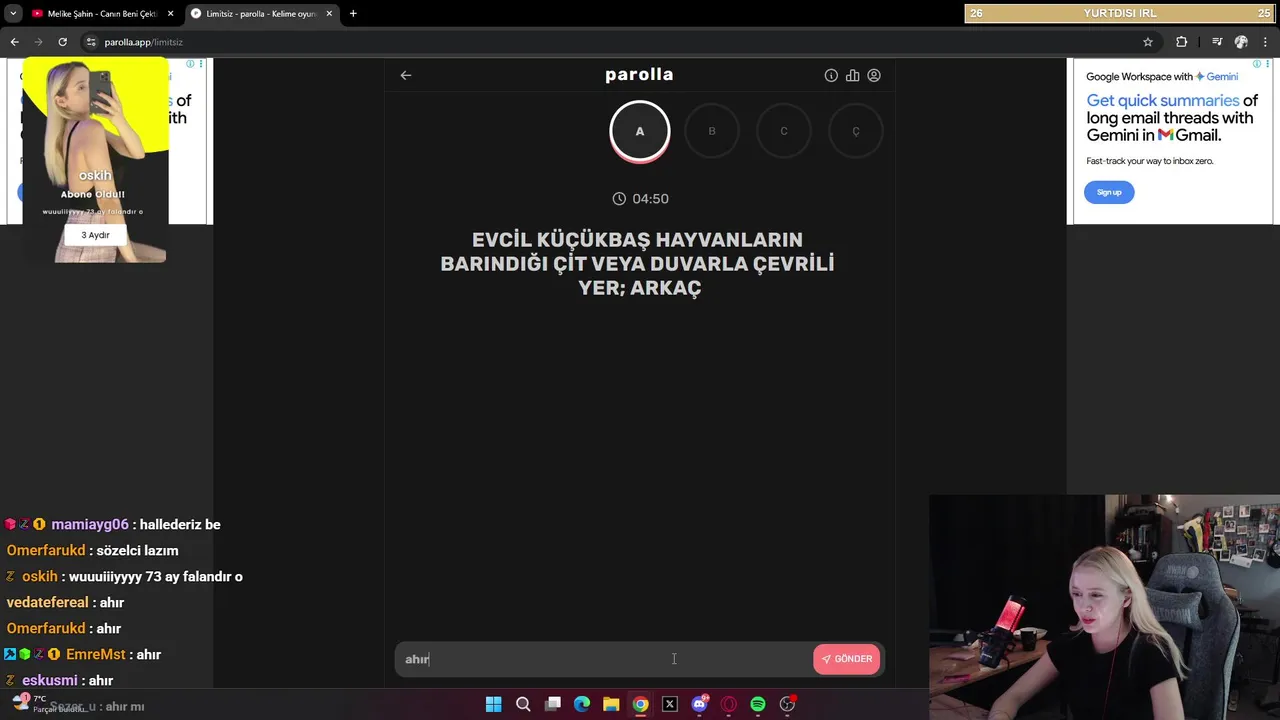Open the X app in the taskbar
1280x720 pixels.
point(670,704)
